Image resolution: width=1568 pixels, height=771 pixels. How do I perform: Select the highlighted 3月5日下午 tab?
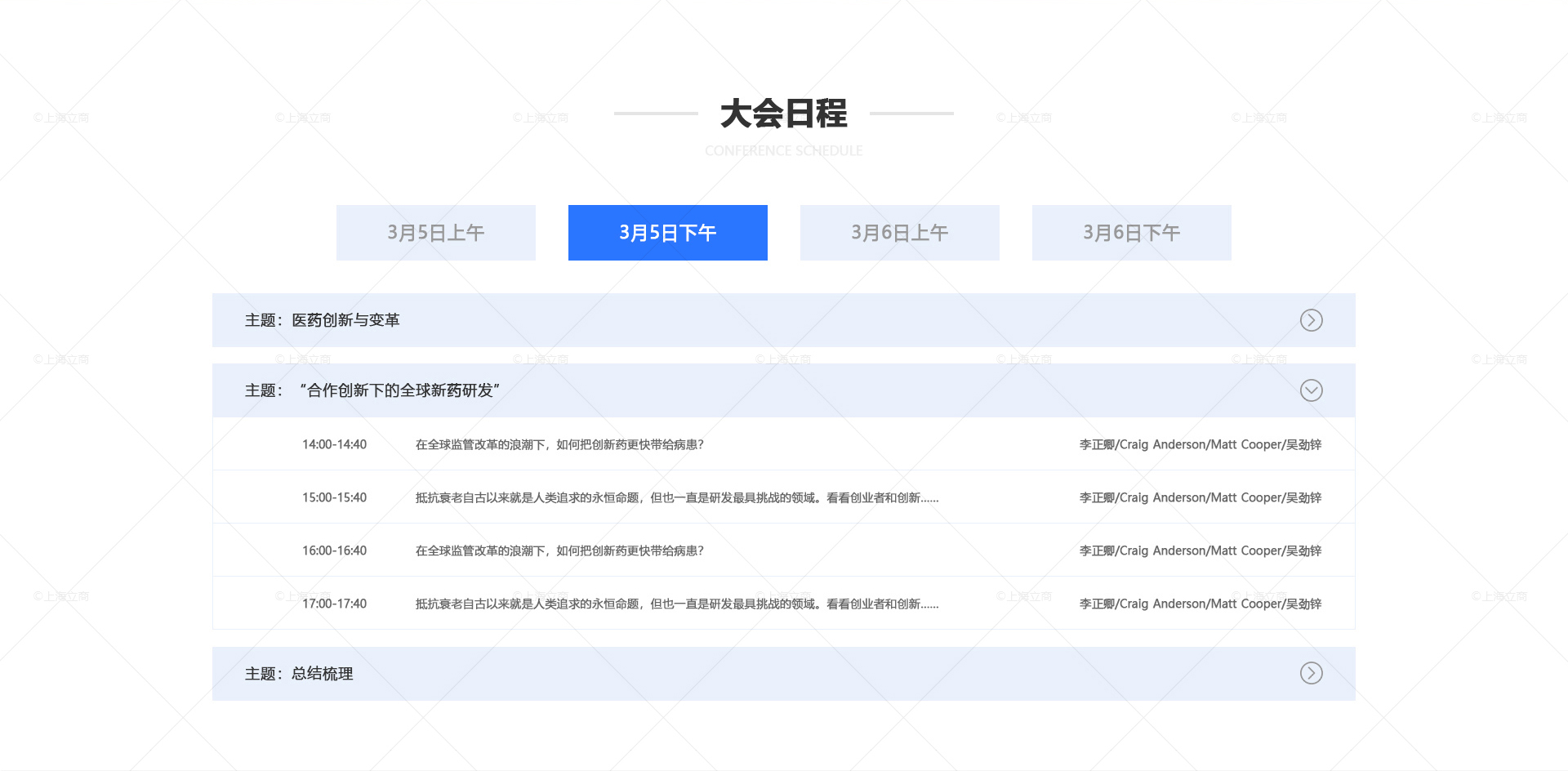[x=667, y=233]
